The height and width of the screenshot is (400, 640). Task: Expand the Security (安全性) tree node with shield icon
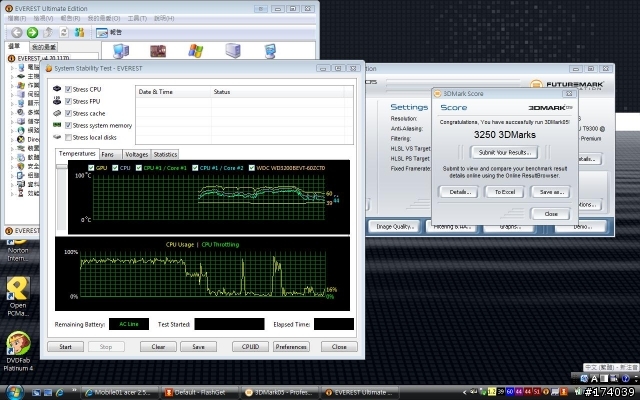tap(12, 166)
